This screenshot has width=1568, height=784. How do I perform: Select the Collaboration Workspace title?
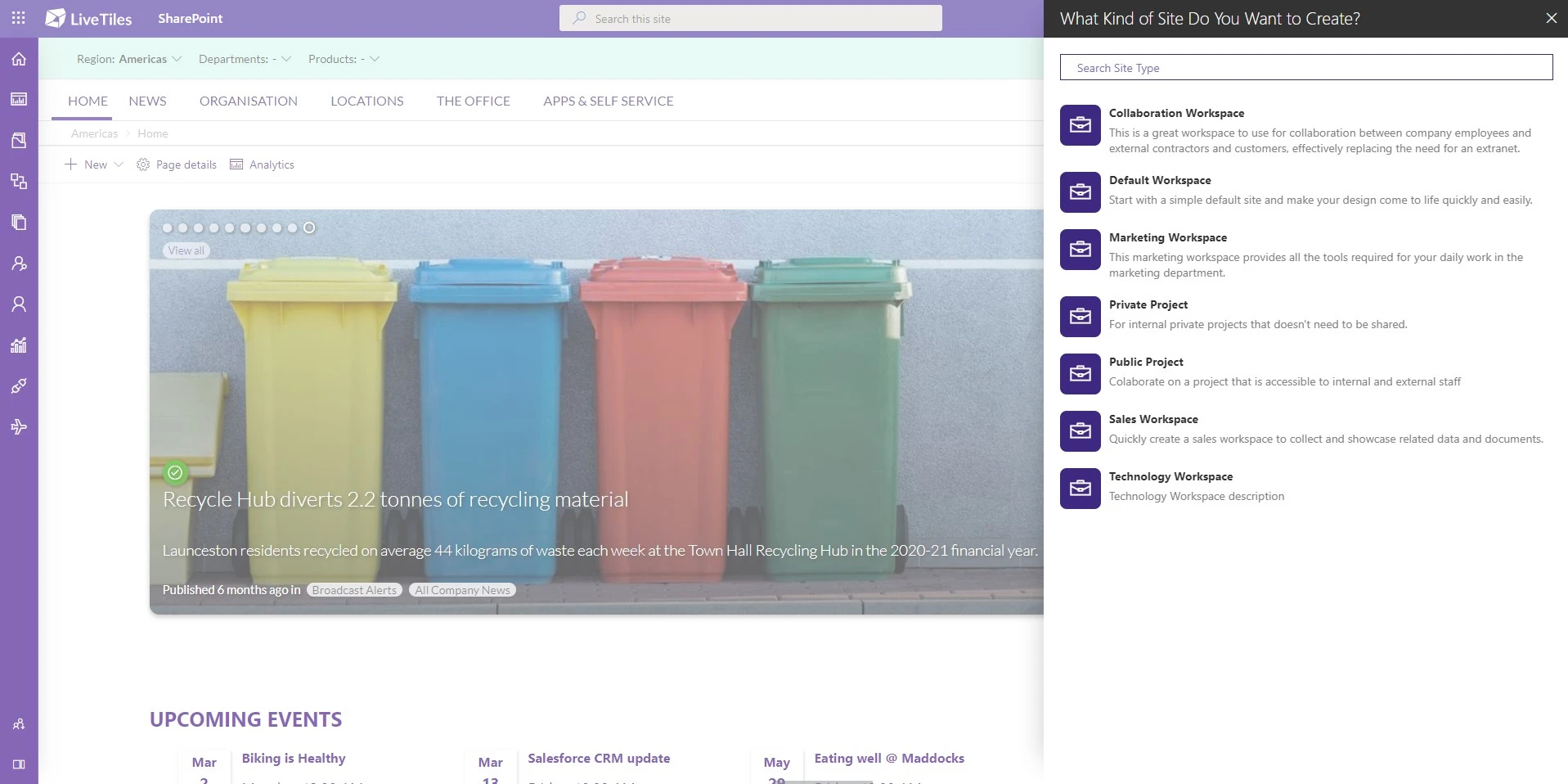tap(1176, 113)
